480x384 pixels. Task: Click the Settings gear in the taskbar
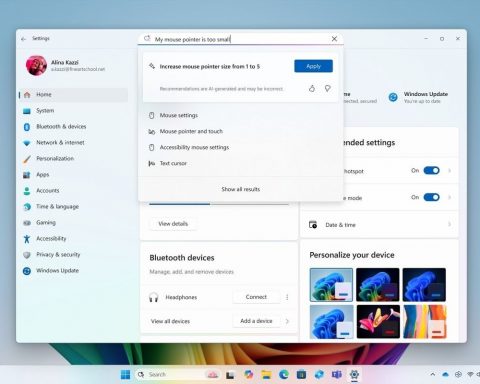354,375
